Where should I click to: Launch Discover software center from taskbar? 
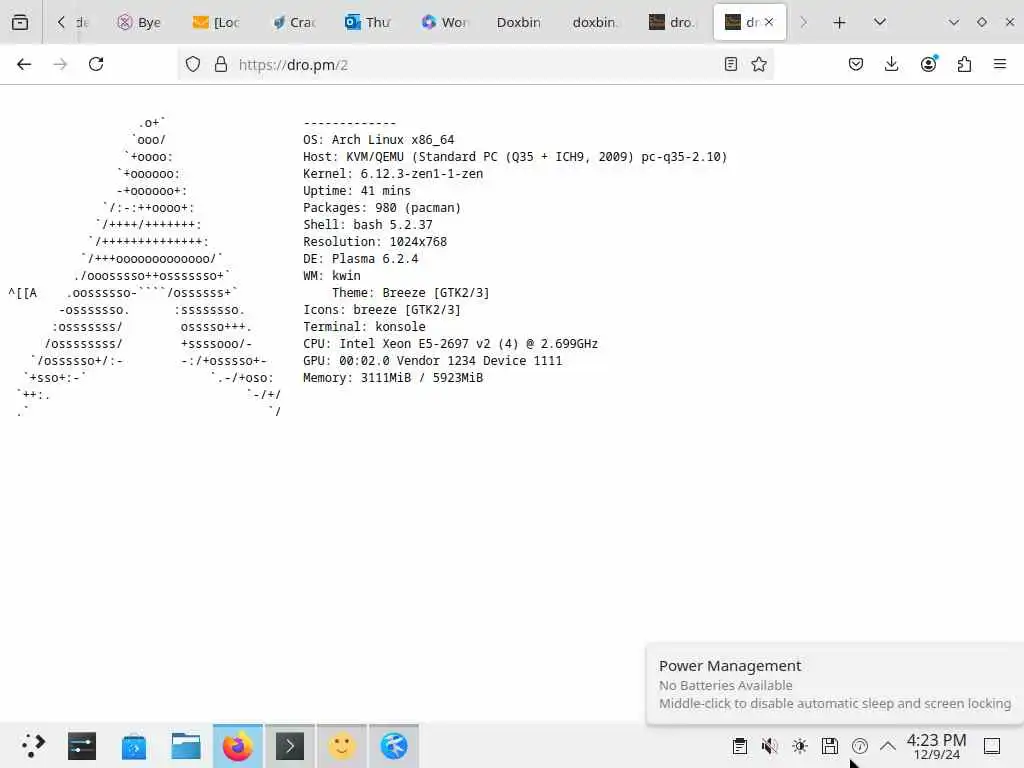pyautogui.click(x=134, y=746)
